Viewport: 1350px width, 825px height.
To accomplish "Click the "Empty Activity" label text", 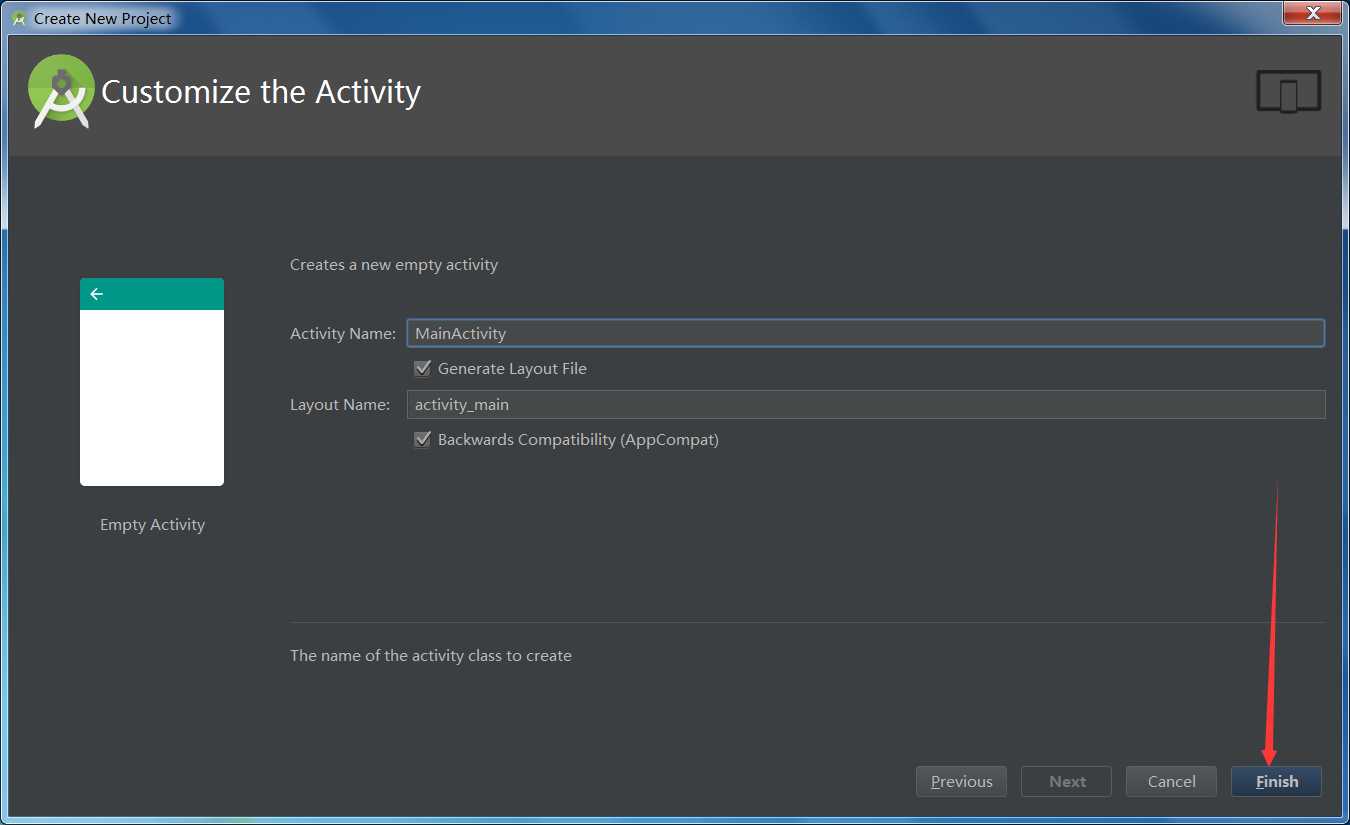I will pyautogui.click(x=152, y=524).
